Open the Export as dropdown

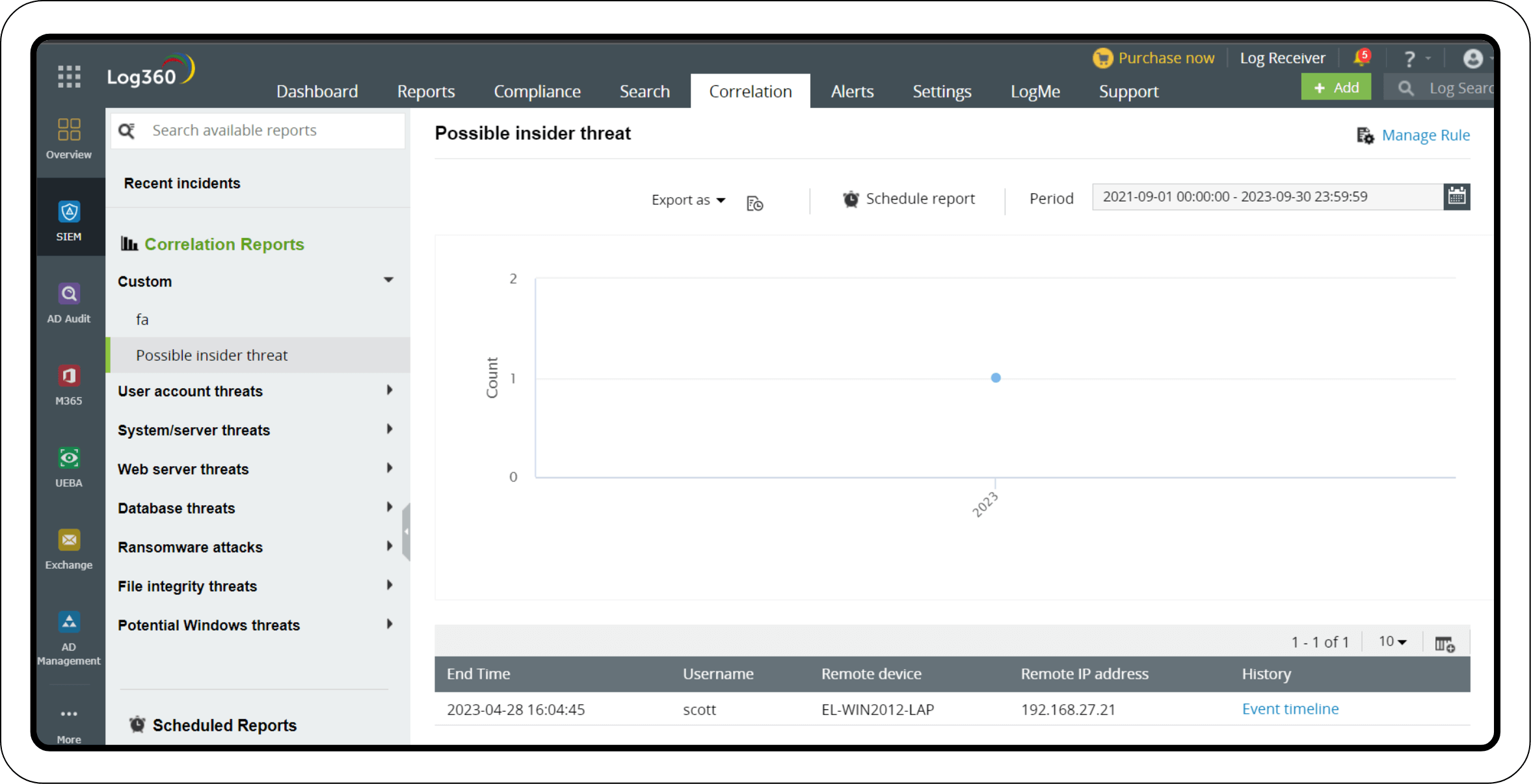tap(687, 200)
